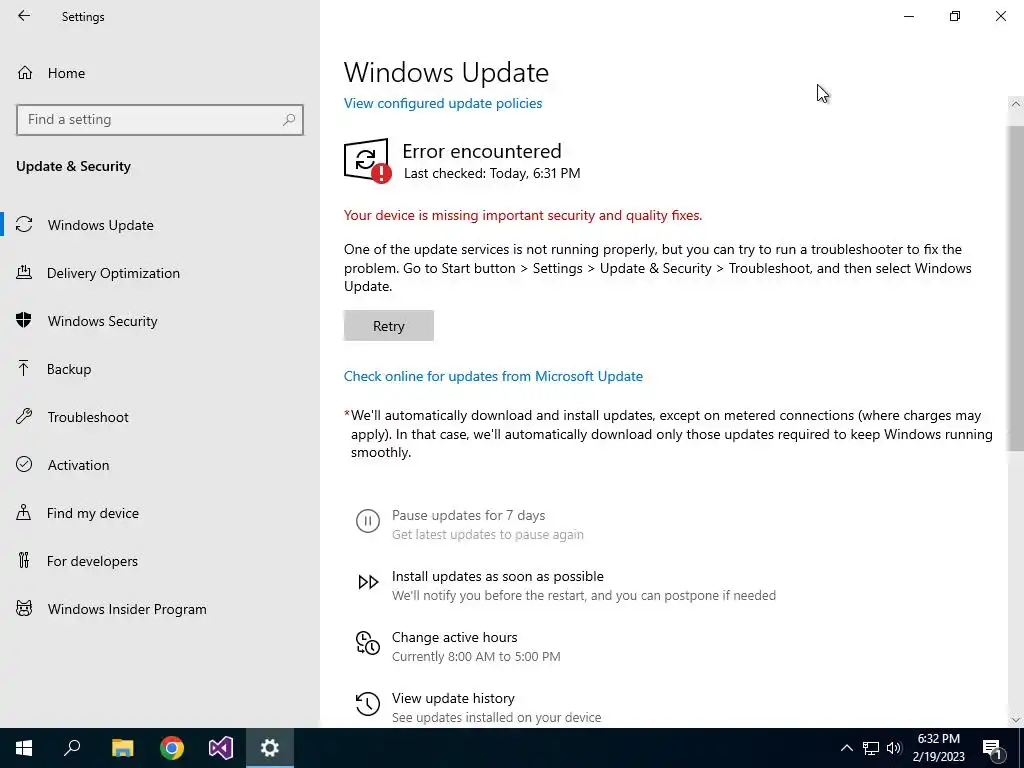Click the Troubleshoot wrench icon
This screenshot has height=768, width=1024.
tap(24, 416)
